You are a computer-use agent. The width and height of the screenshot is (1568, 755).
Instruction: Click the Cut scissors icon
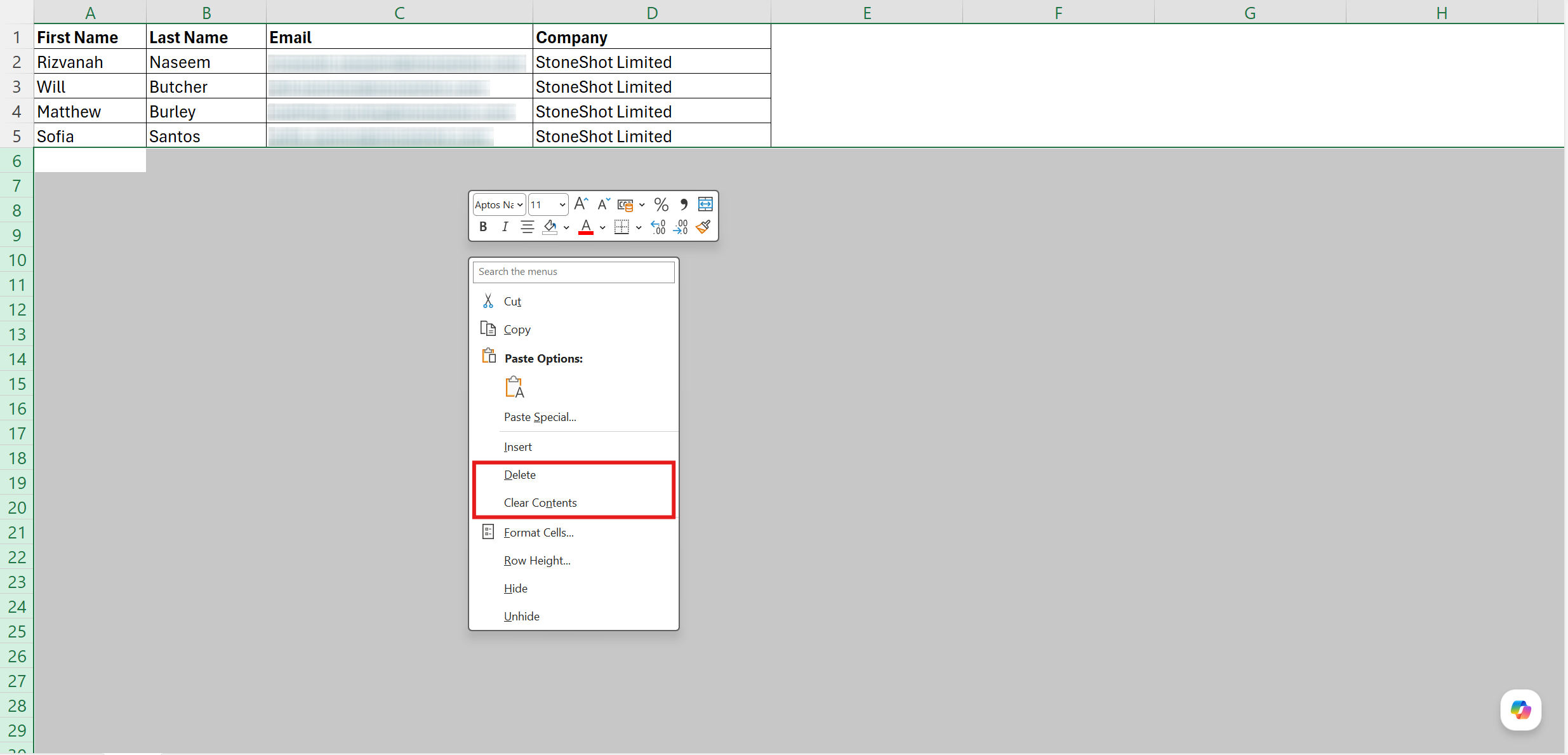pos(488,300)
